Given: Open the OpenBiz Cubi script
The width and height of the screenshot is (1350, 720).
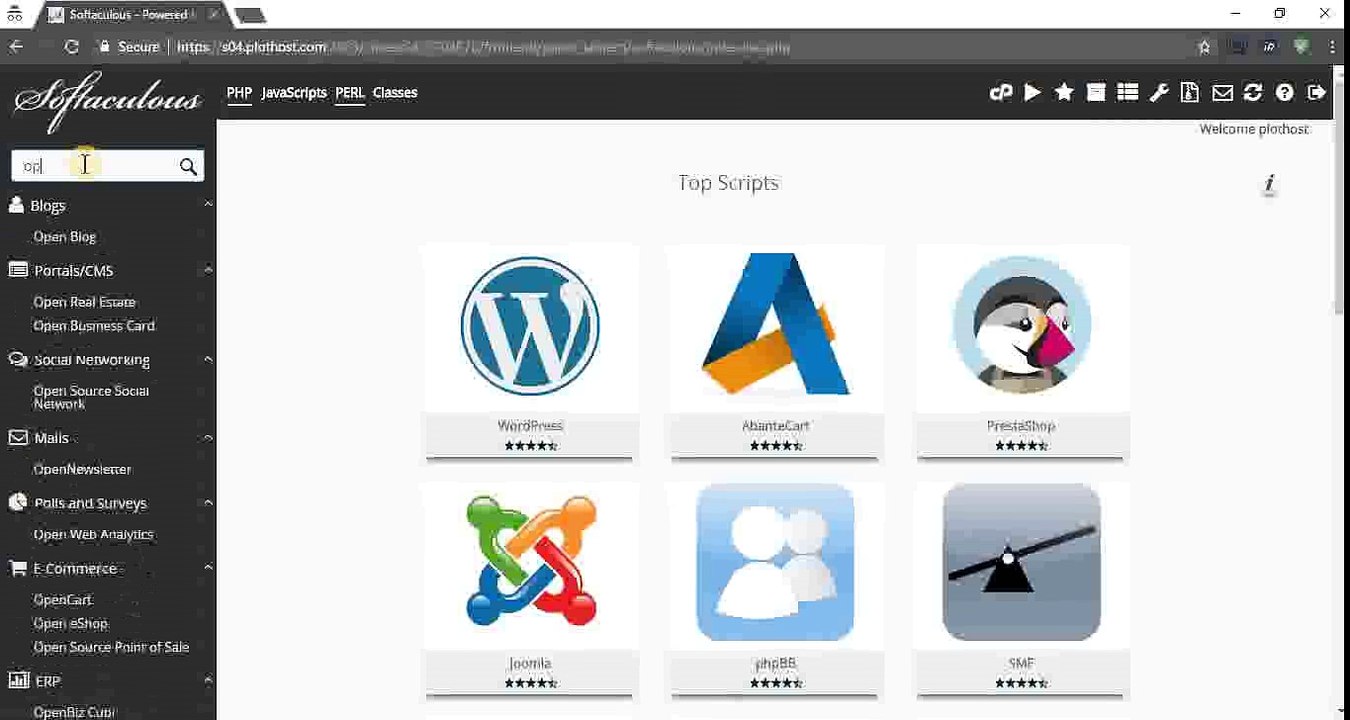Looking at the screenshot, I should pyautogui.click(x=74, y=712).
